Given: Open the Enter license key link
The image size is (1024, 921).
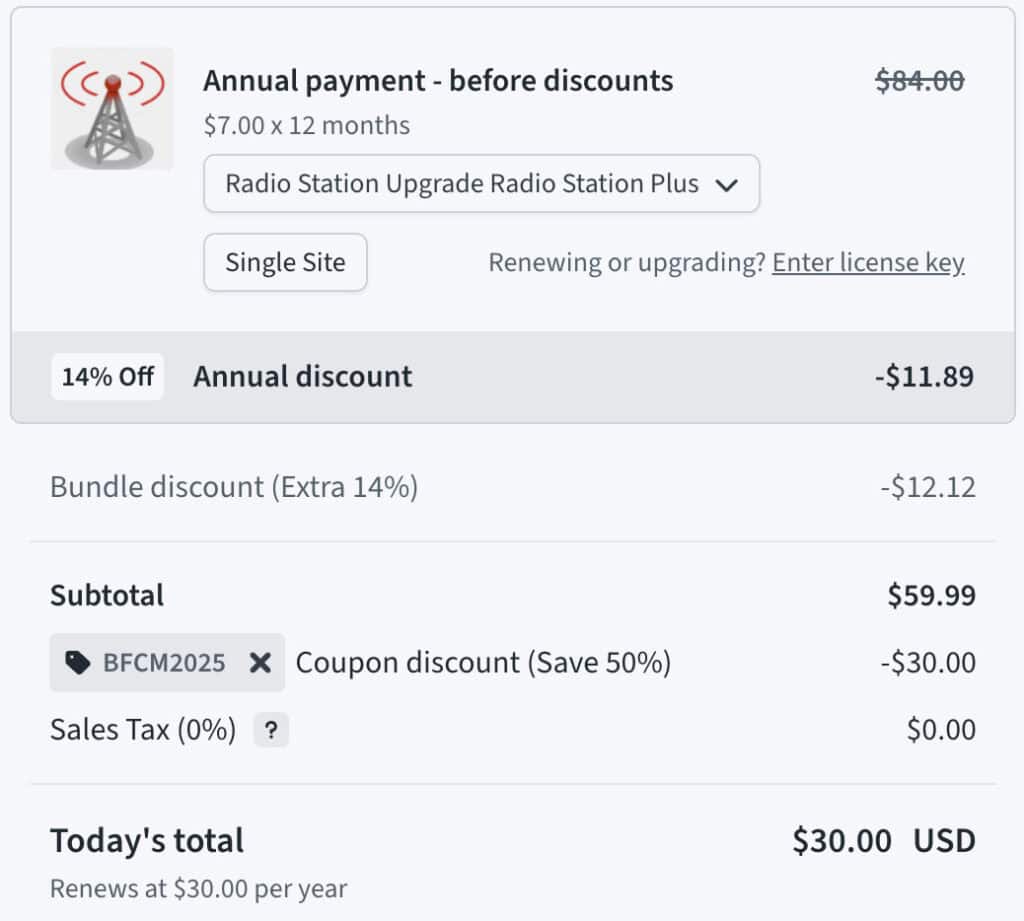Looking at the screenshot, I should click(868, 263).
